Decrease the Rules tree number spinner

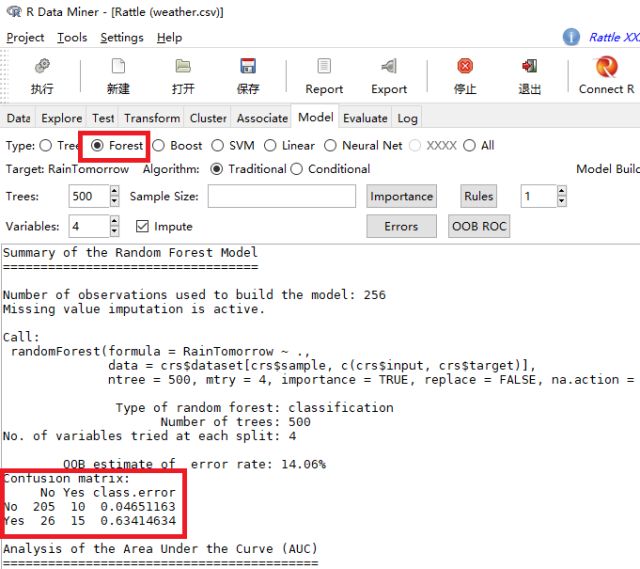coord(562,201)
